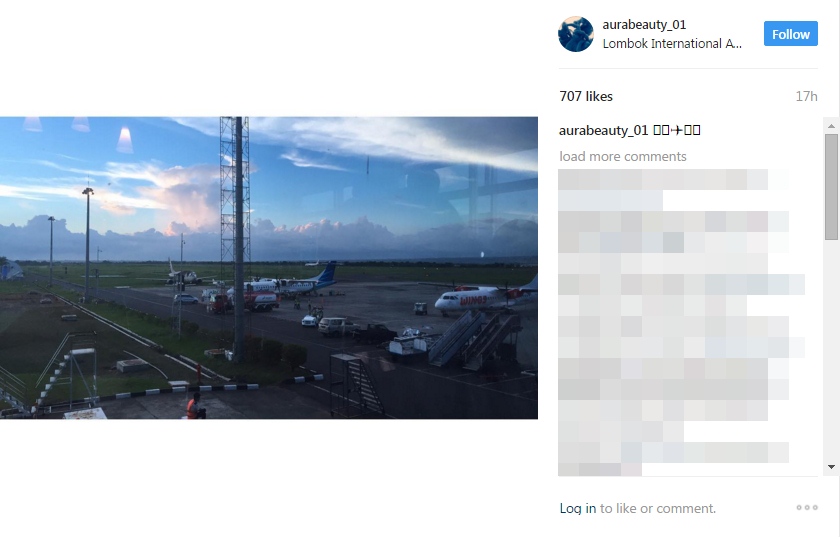Expand load more comments
840x537 pixels.
tap(623, 156)
